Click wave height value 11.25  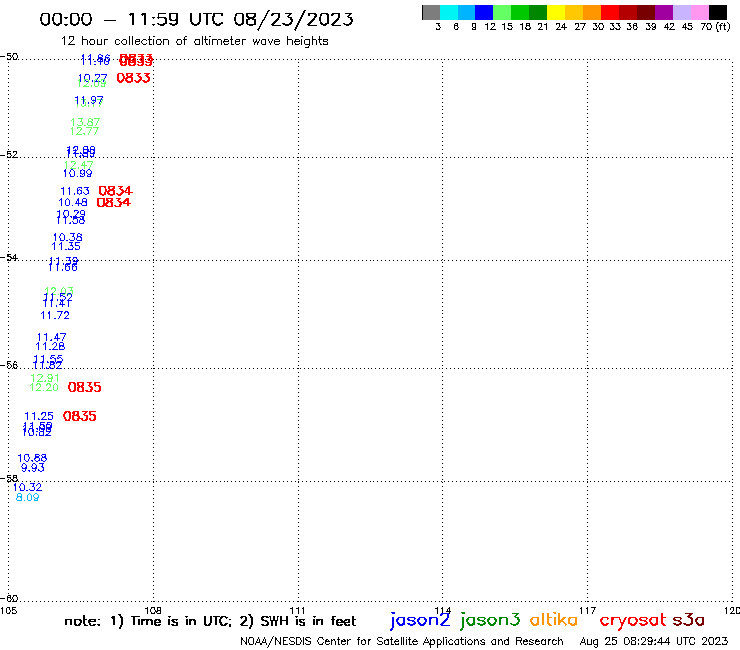click(x=39, y=416)
